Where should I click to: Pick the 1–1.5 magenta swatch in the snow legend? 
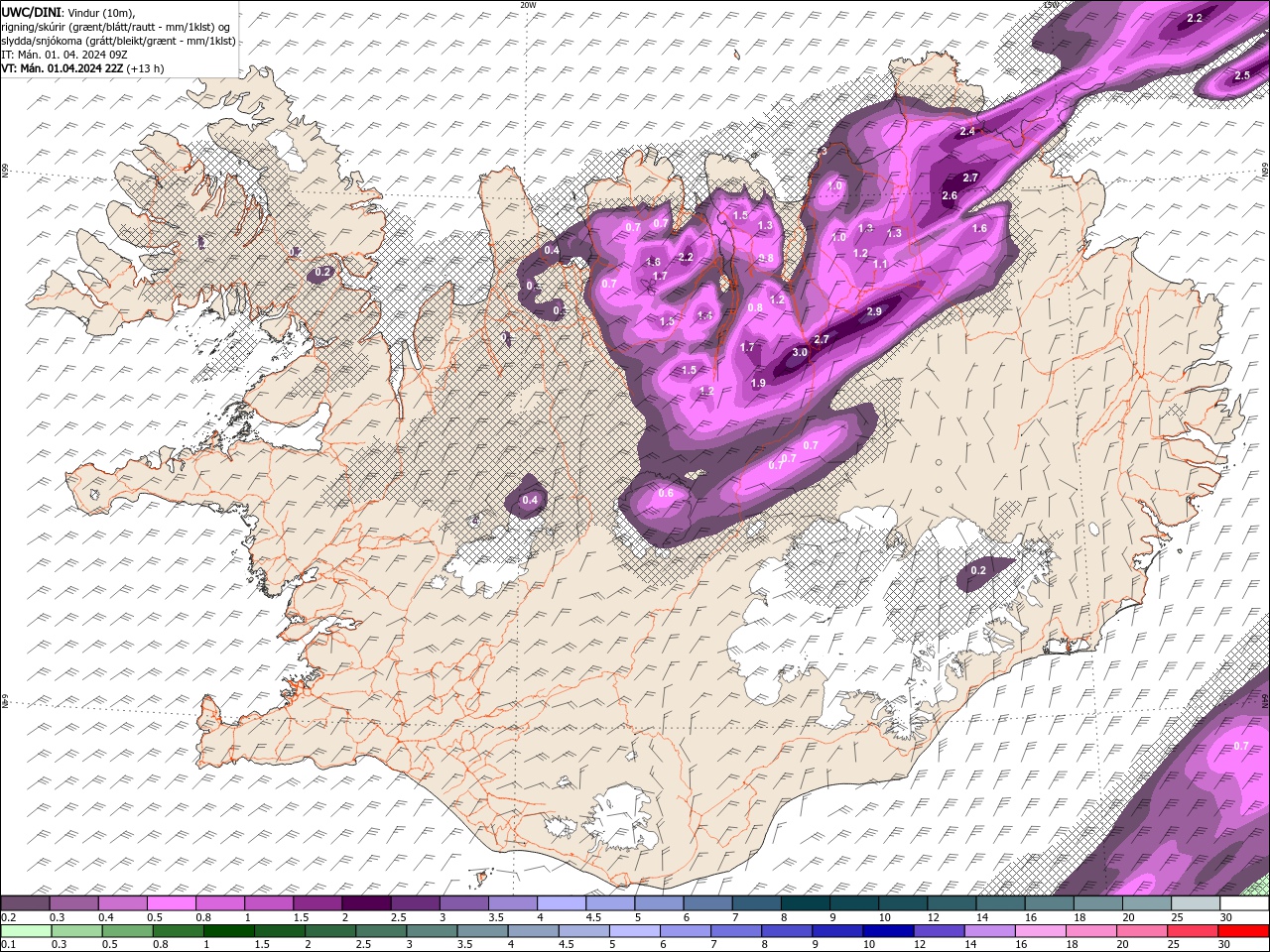point(268,903)
